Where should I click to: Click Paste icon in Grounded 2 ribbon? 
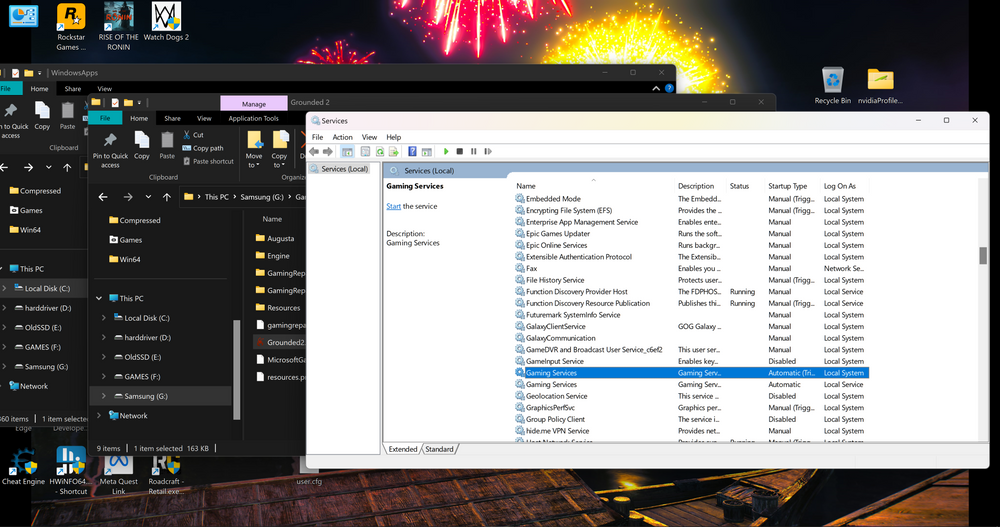pyautogui.click(x=167, y=145)
